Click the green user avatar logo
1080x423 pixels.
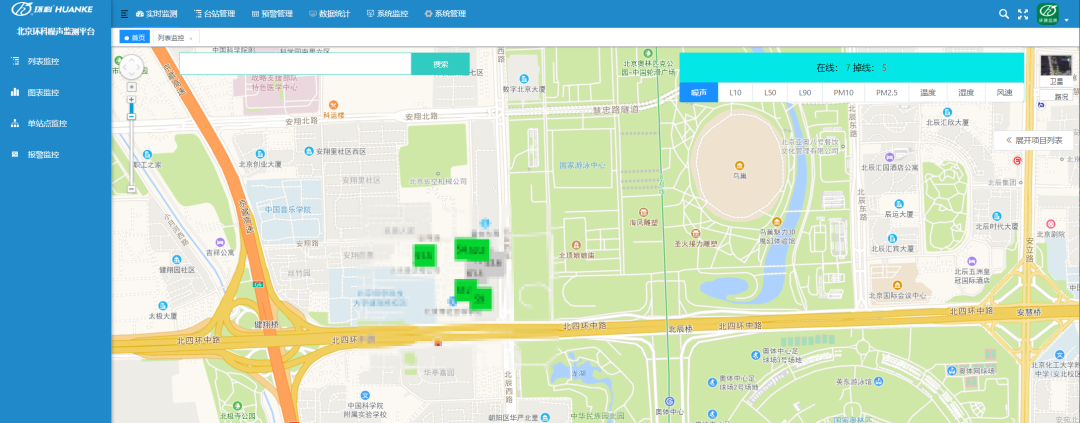coord(1048,13)
